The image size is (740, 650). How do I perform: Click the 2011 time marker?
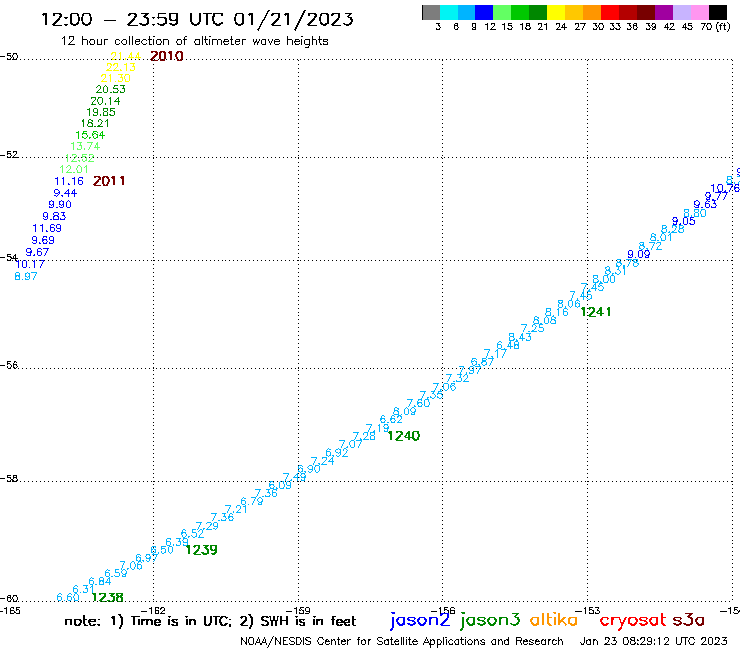[109, 181]
